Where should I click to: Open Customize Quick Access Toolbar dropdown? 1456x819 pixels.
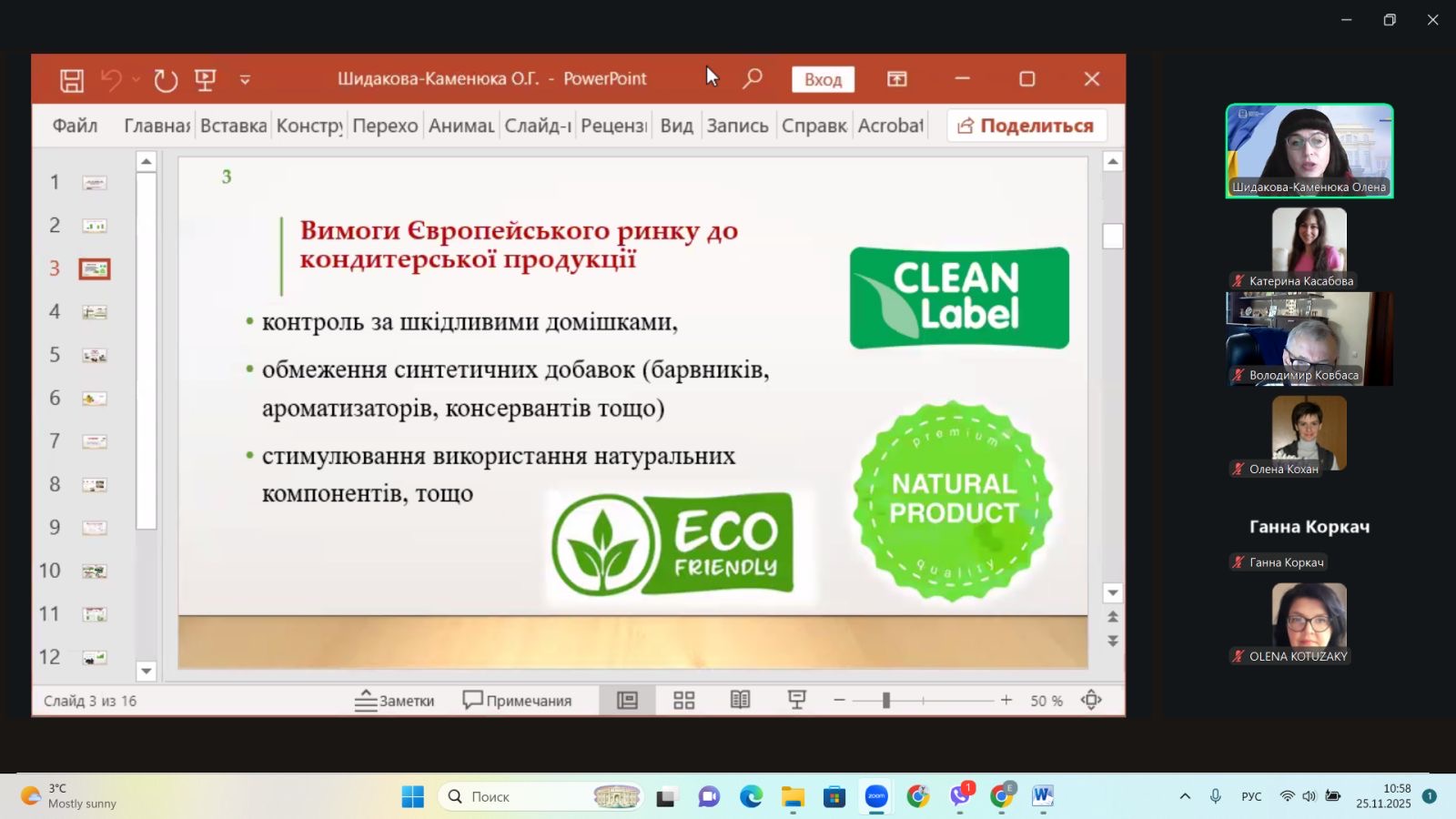(x=245, y=80)
